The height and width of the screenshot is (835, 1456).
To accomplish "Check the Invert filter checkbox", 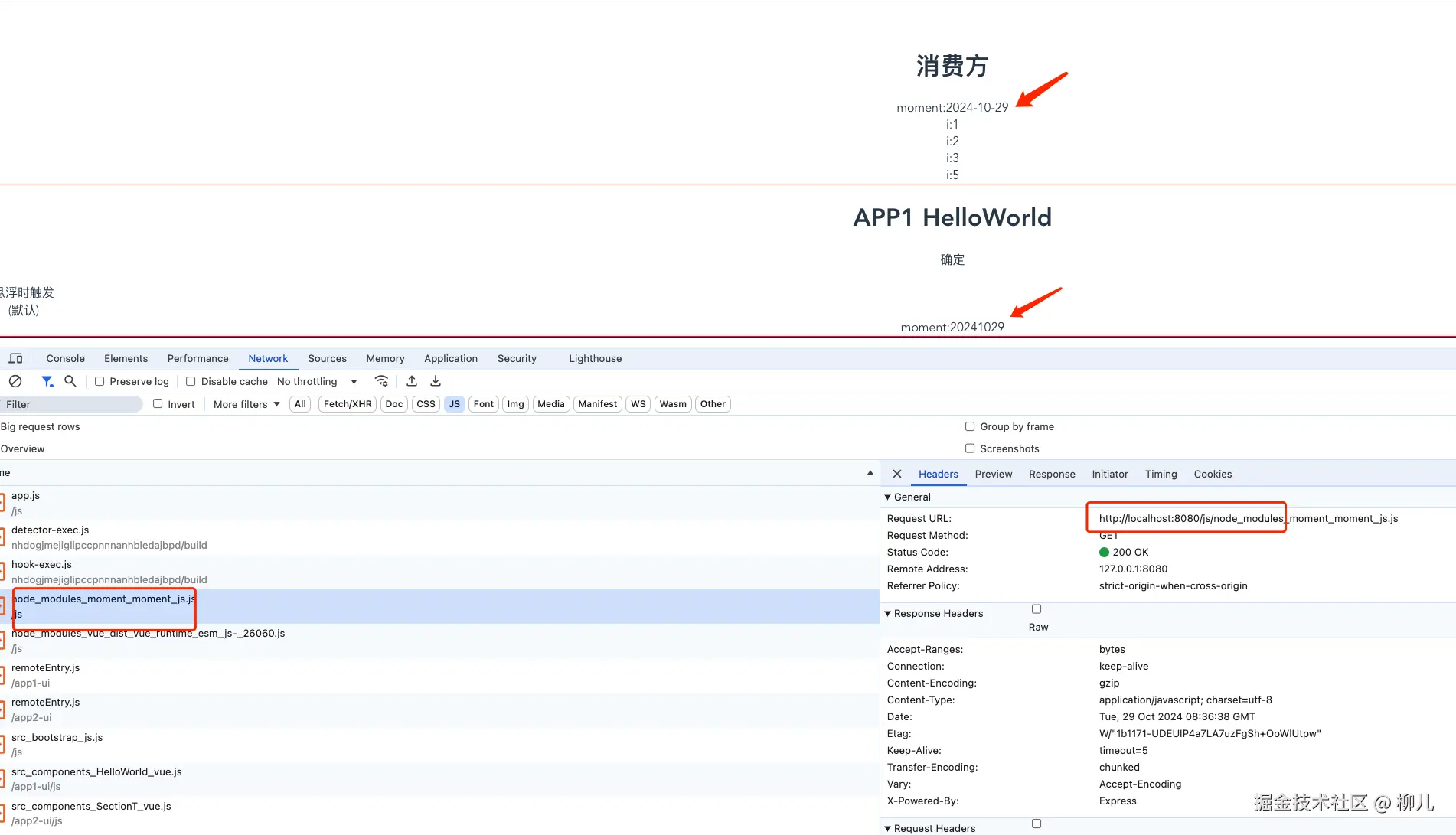I will tap(158, 403).
